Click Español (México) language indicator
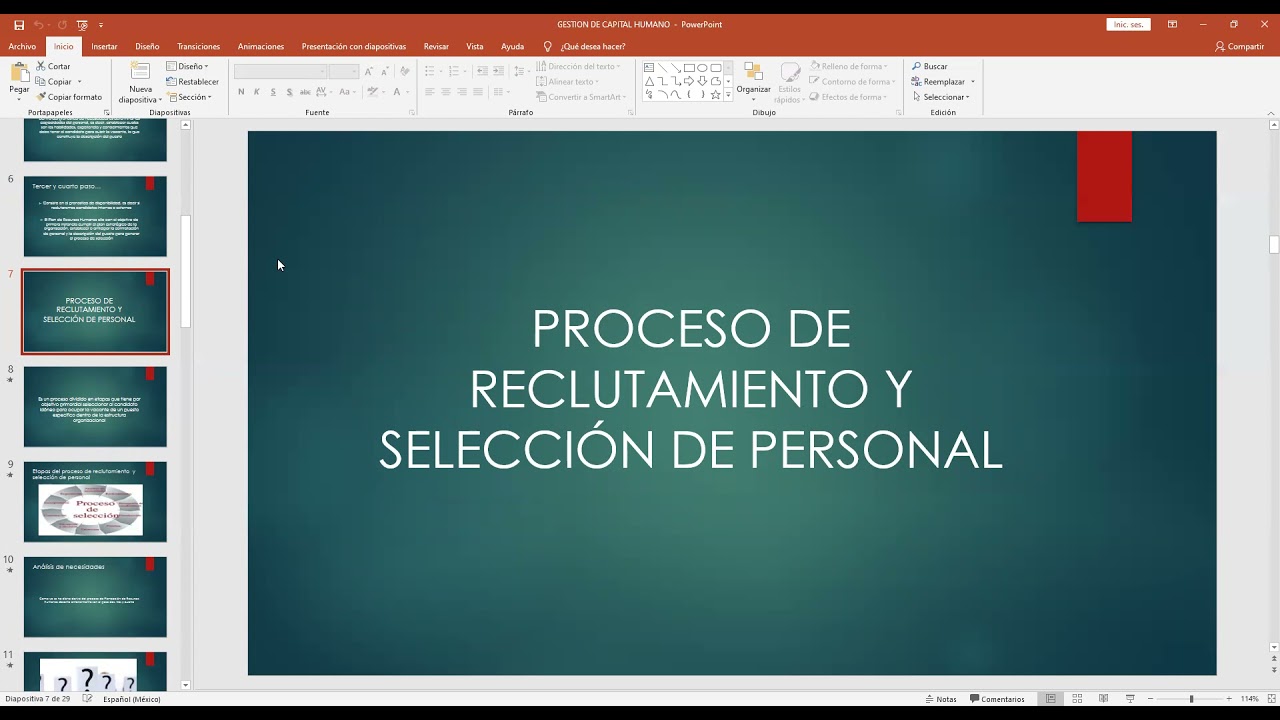Image resolution: width=1280 pixels, height=720 pixels. (x=131, y=699)
